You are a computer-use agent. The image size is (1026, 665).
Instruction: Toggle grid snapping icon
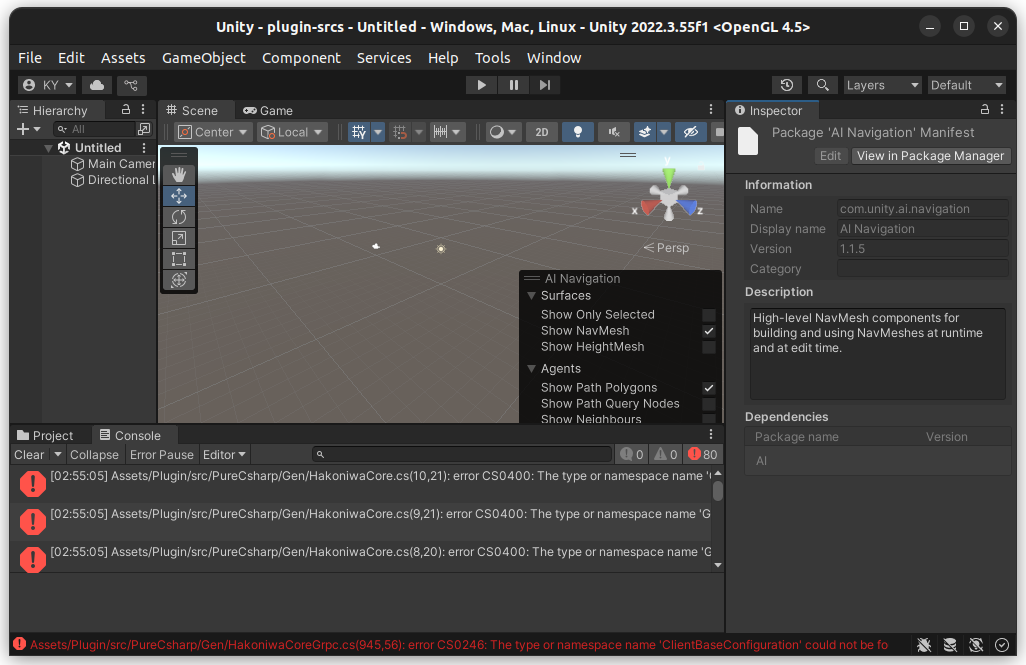400,132
